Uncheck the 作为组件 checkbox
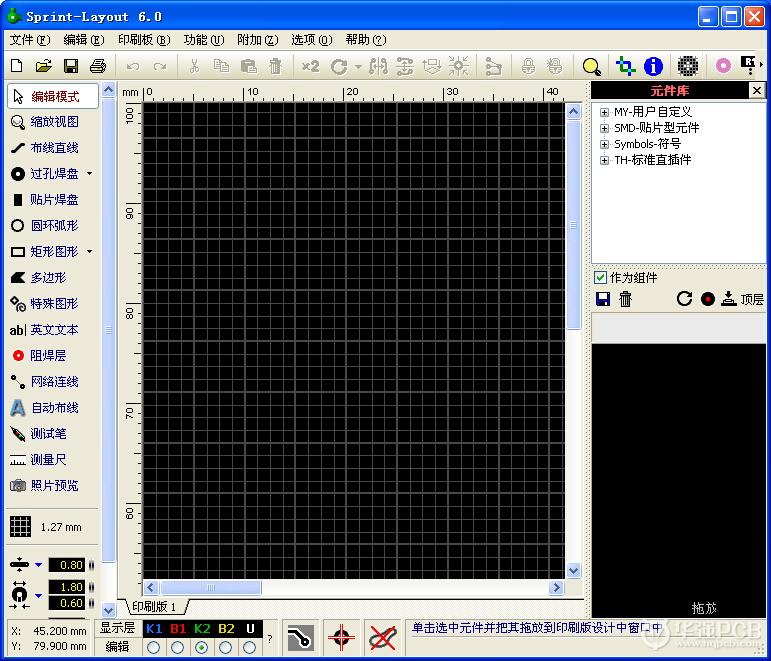 600,278
